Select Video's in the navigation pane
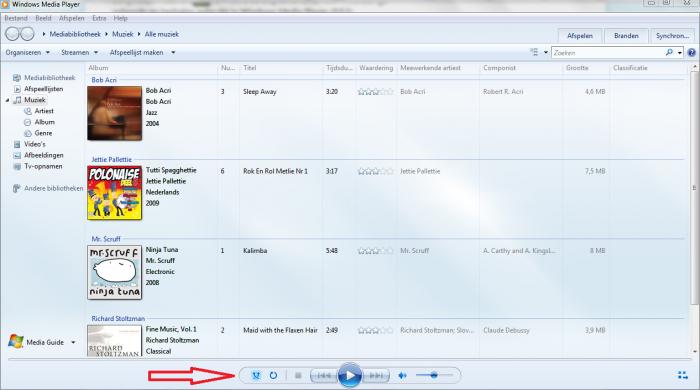 pyautogui.click(x=29, y=144)
